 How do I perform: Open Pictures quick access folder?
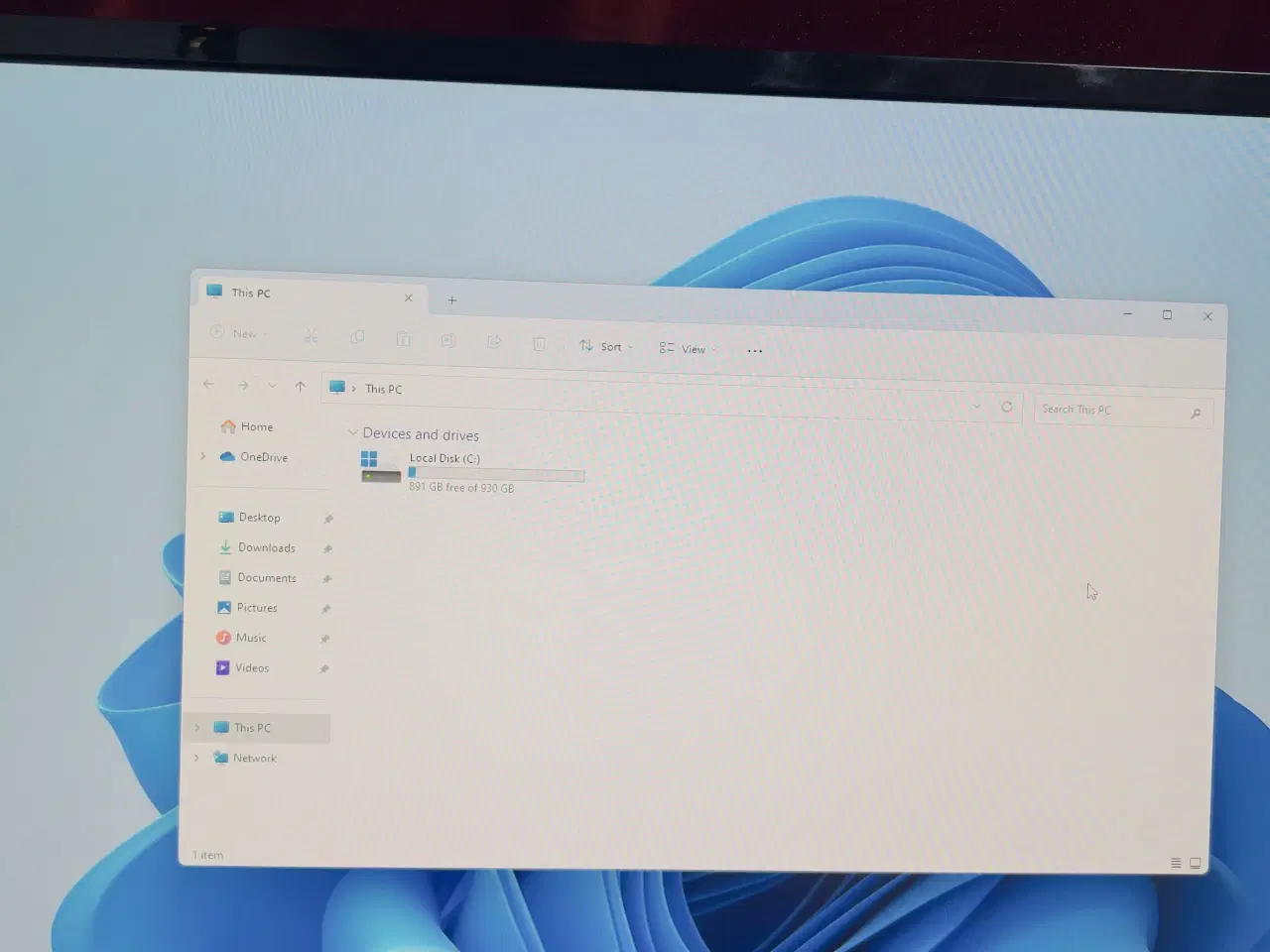(247, 607)
